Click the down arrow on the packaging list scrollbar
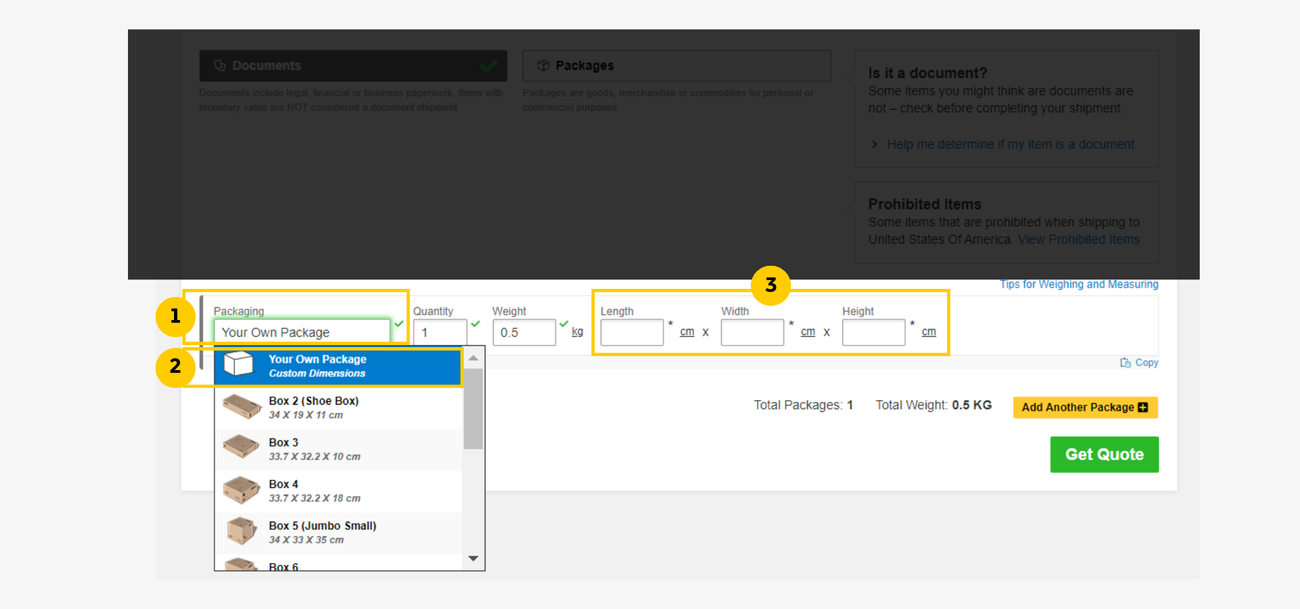Viewport: 1300px width, 609px height. point(473,558)
